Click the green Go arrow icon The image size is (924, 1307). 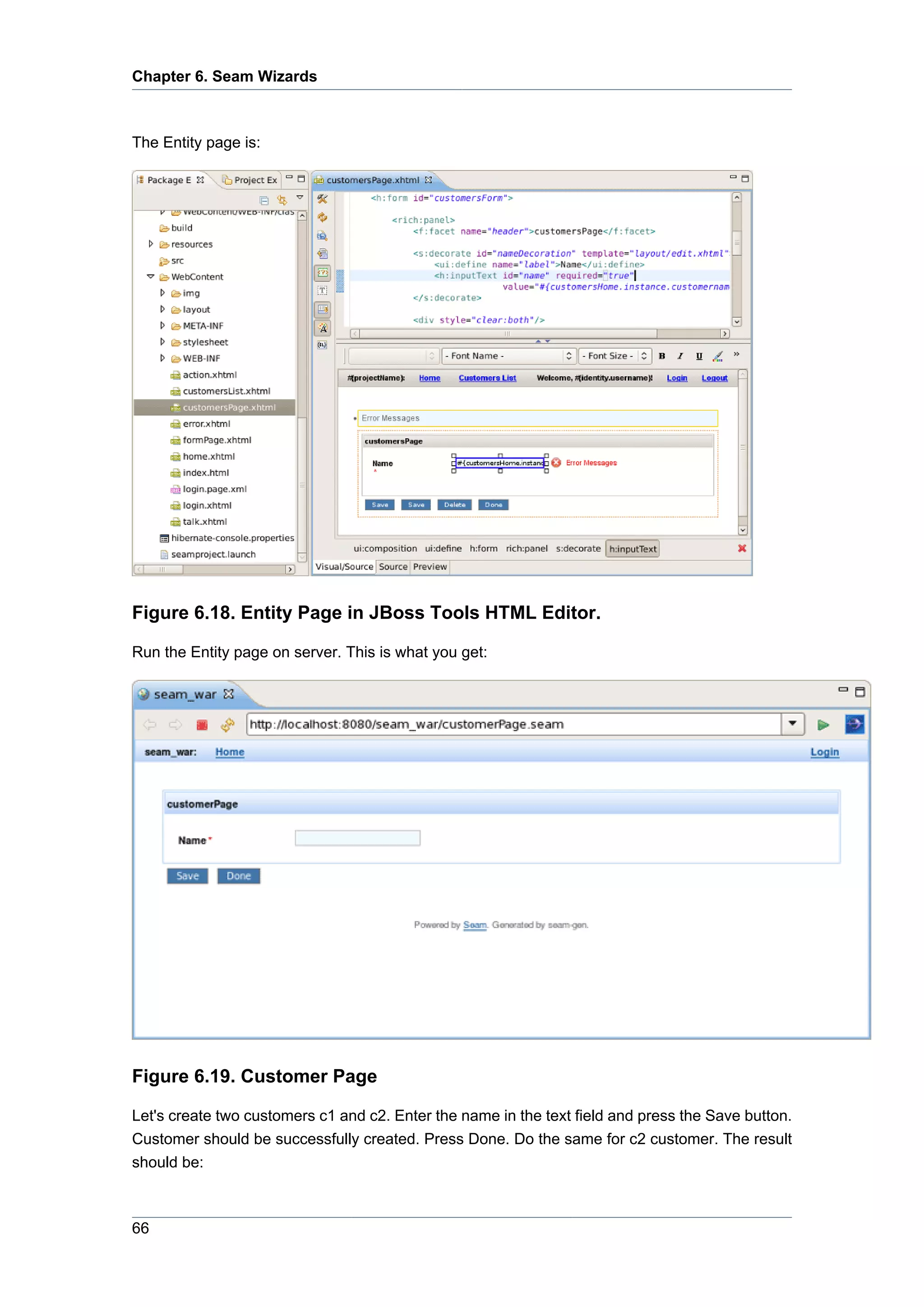pos(823,725)
